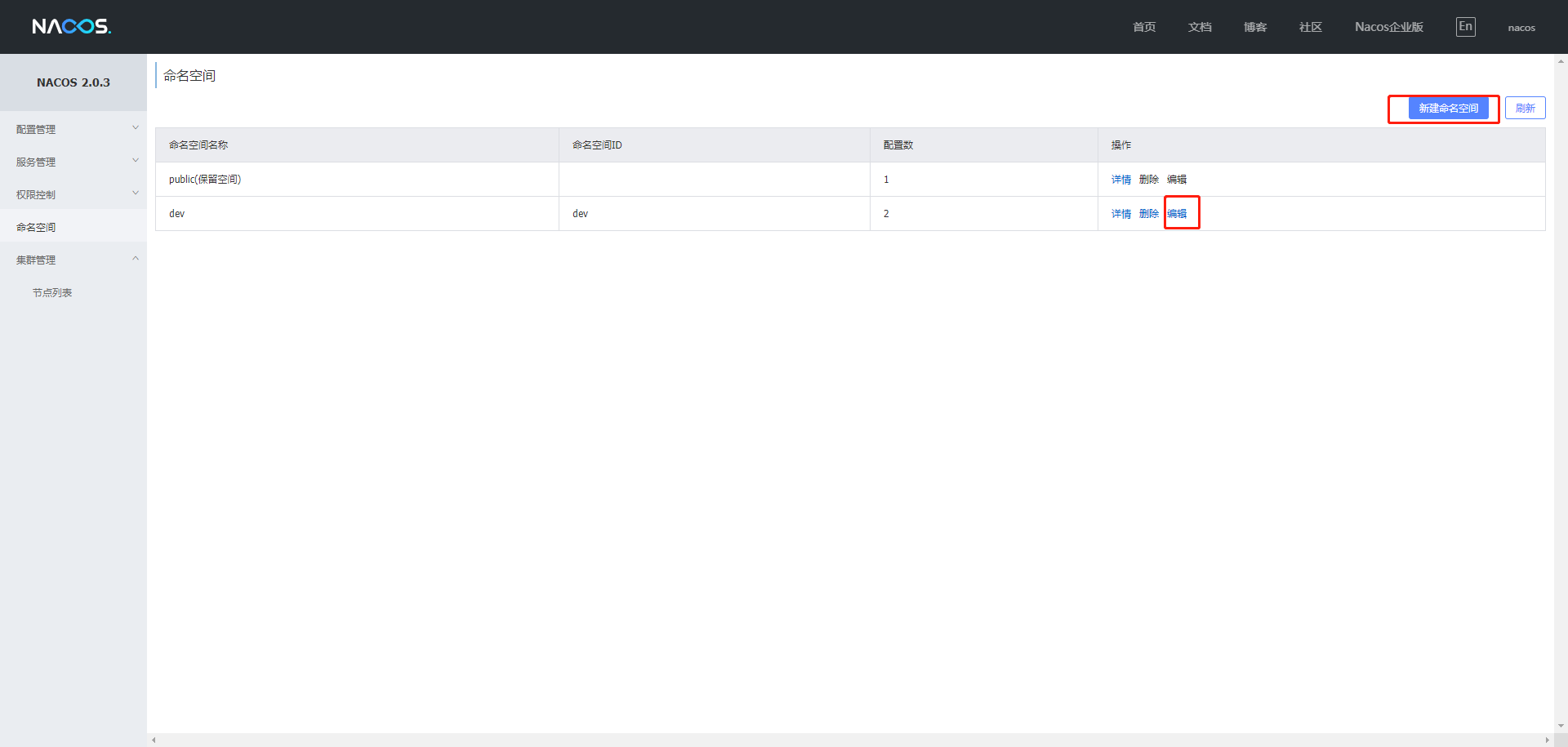Screen dimensions: 1568x747
Task: Open 社区 in top navigation
Action: pos(1311,27)
